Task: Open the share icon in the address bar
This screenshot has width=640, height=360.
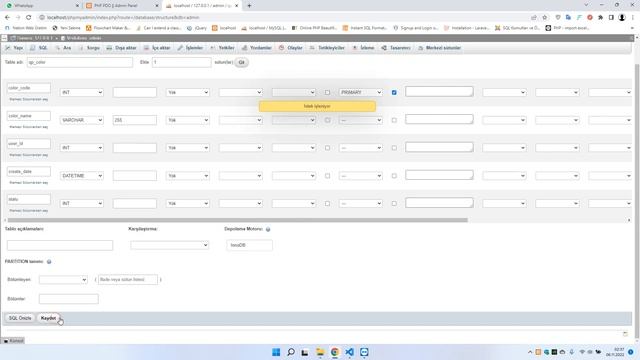Action: (534, 18)
